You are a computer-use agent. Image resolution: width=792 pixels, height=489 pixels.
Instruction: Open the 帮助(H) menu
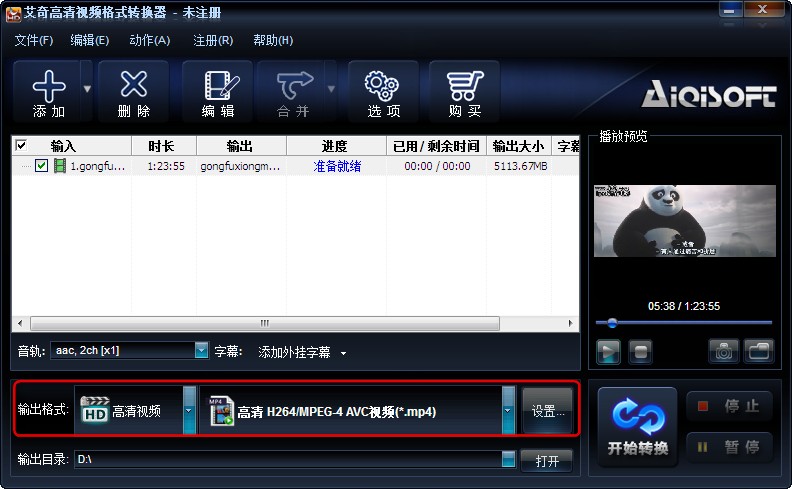[273, 40]
